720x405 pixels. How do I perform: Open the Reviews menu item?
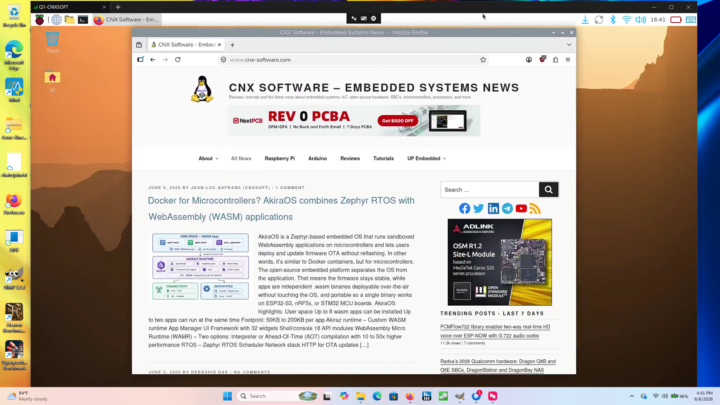click(x=350, y=158)
